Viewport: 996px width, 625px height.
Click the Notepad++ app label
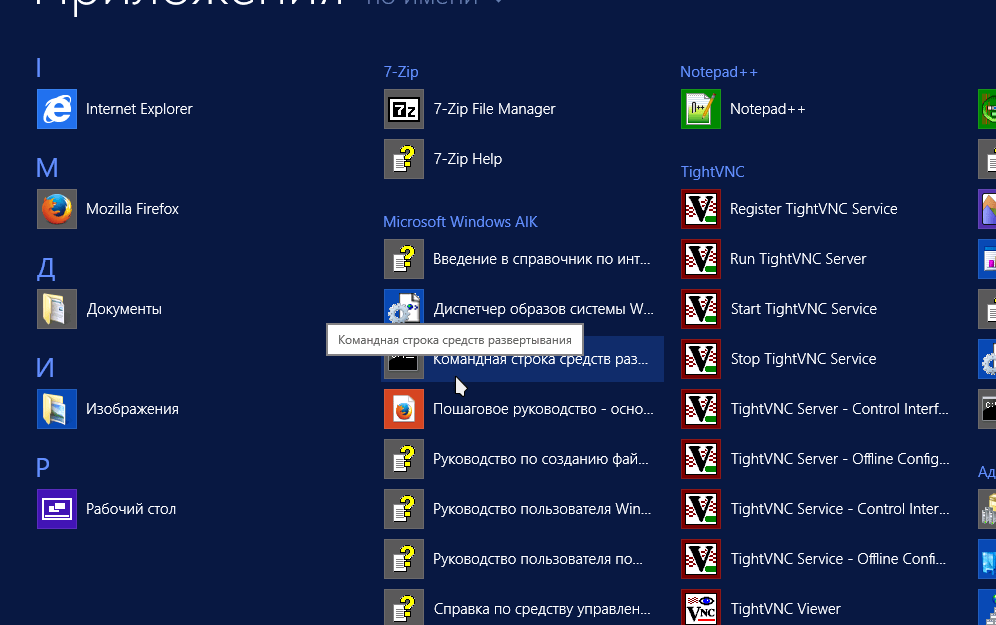tap(767, 109)
